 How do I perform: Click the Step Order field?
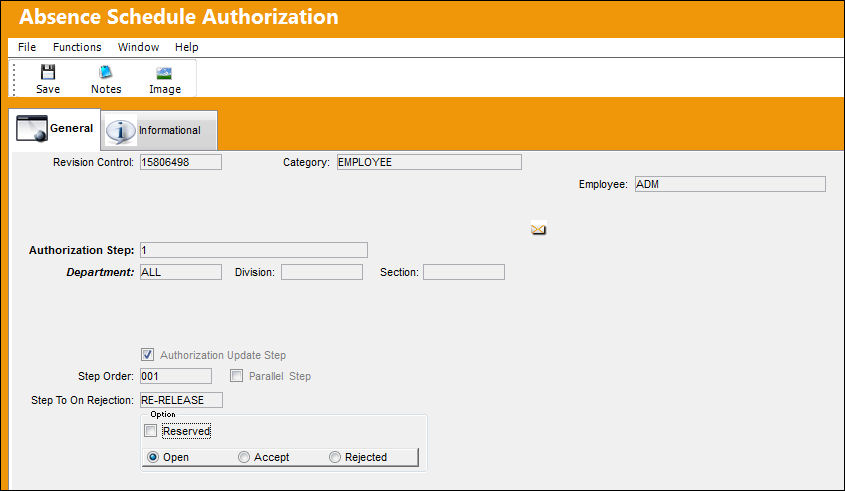[x=176, y=376]
